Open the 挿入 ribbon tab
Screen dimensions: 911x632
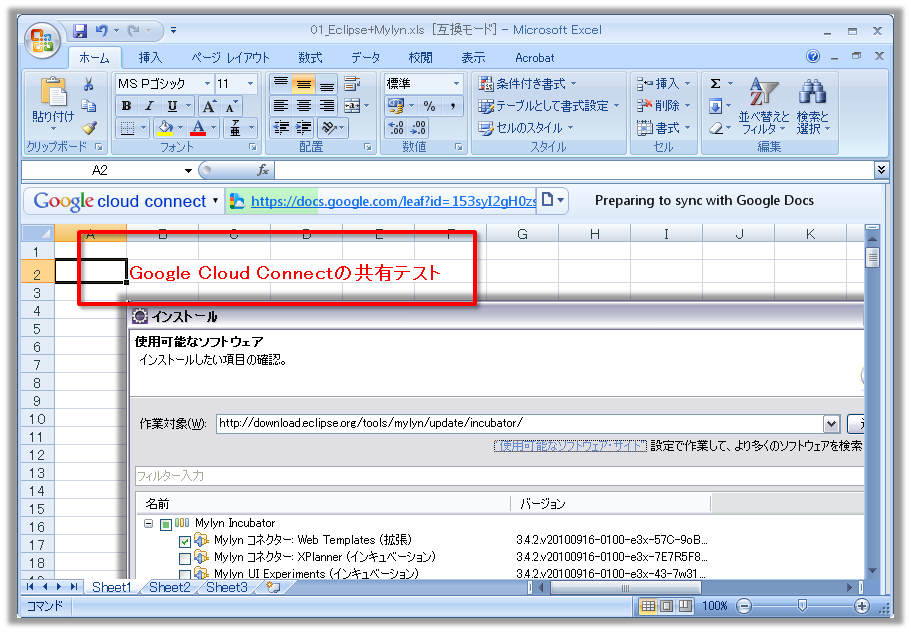150,58
